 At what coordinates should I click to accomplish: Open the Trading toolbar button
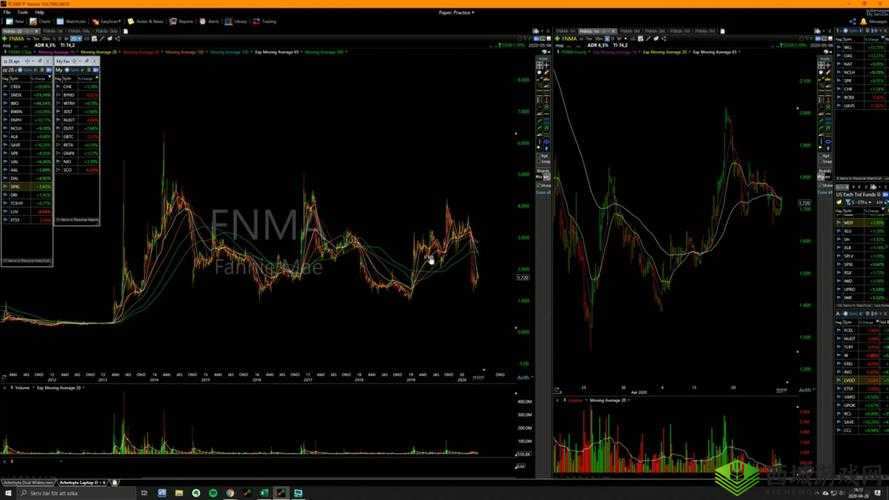tap(265, 21)
